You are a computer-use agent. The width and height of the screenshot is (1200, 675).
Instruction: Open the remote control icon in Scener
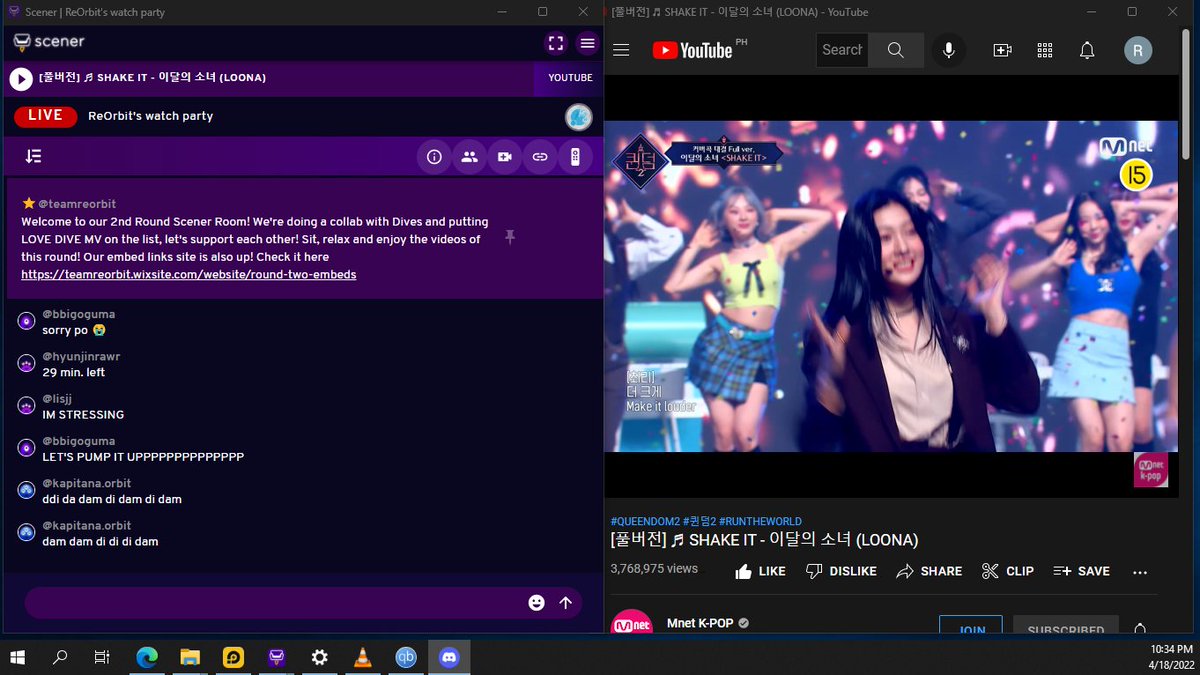coord(575,157)
